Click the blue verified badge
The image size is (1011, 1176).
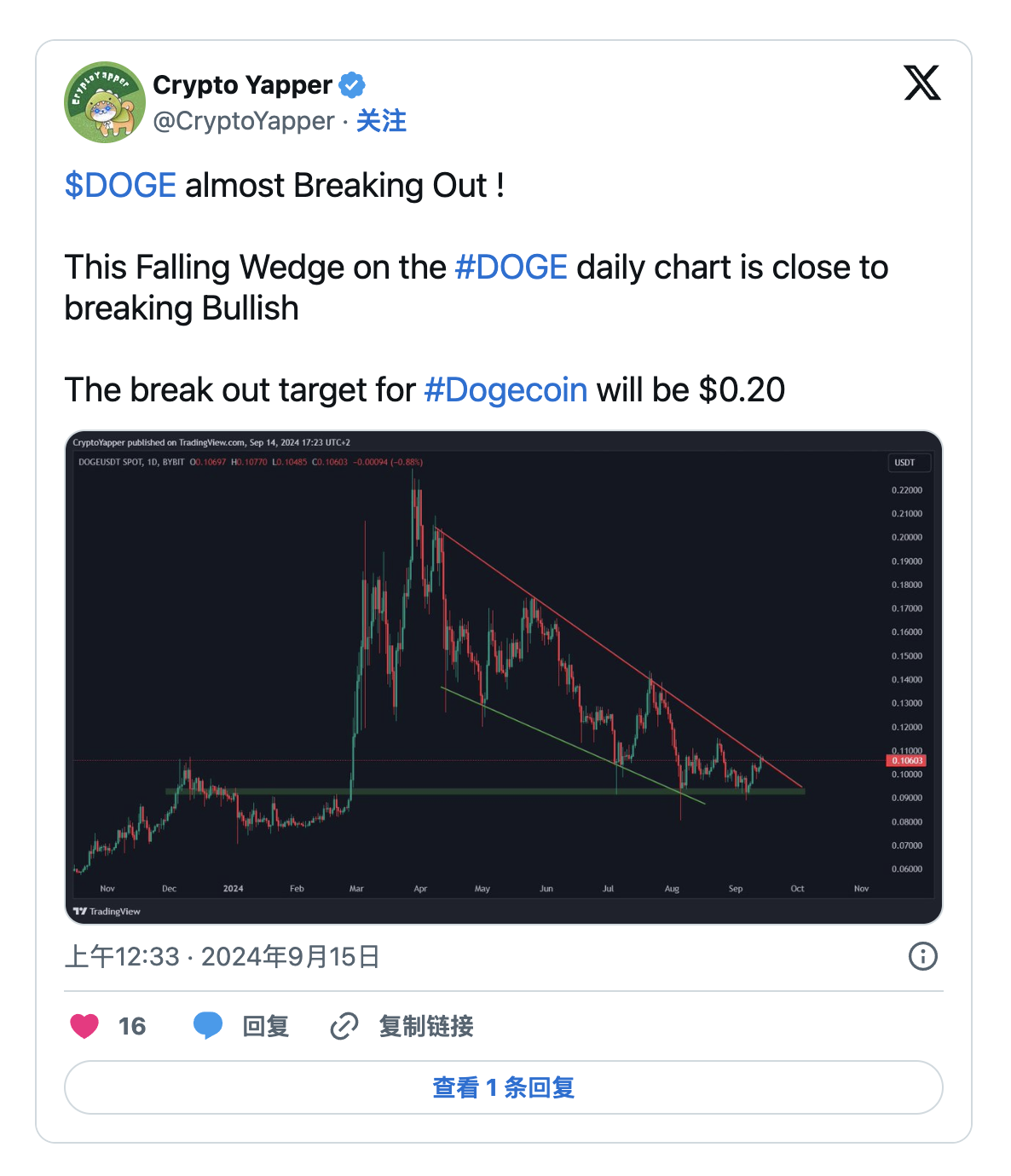click(x=352, y=85)
